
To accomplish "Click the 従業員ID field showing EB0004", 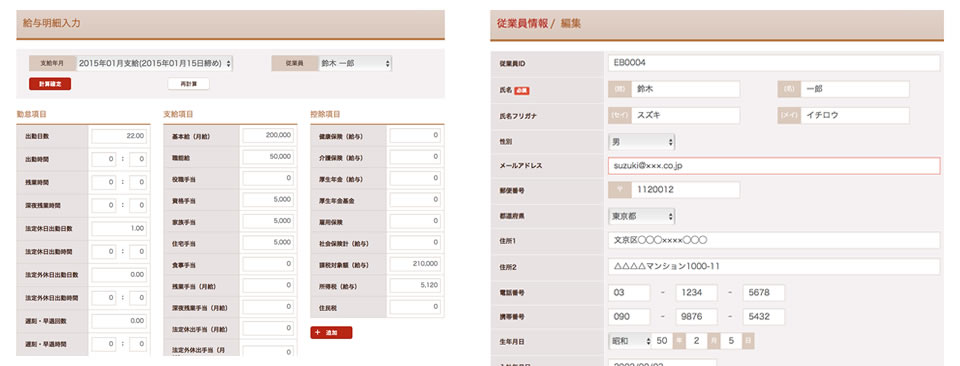I will point(774,63).
